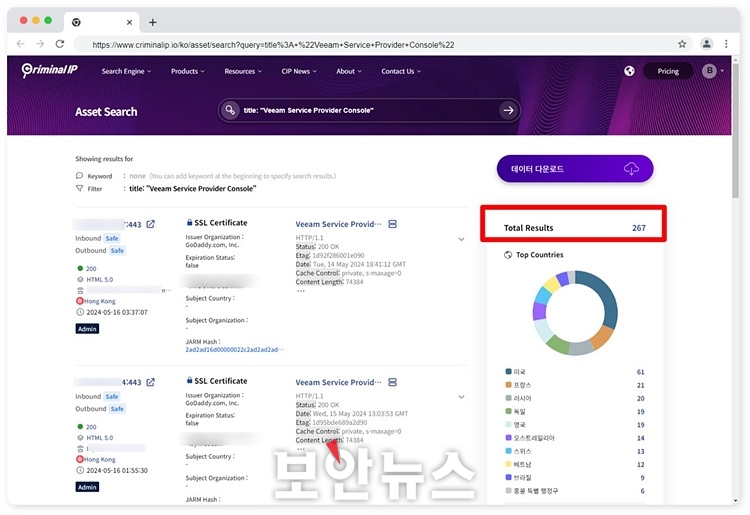Viewport: 750px width, 515px height.
Task: Open Resources dropdown menu
Action: click(x=243, y=71)
